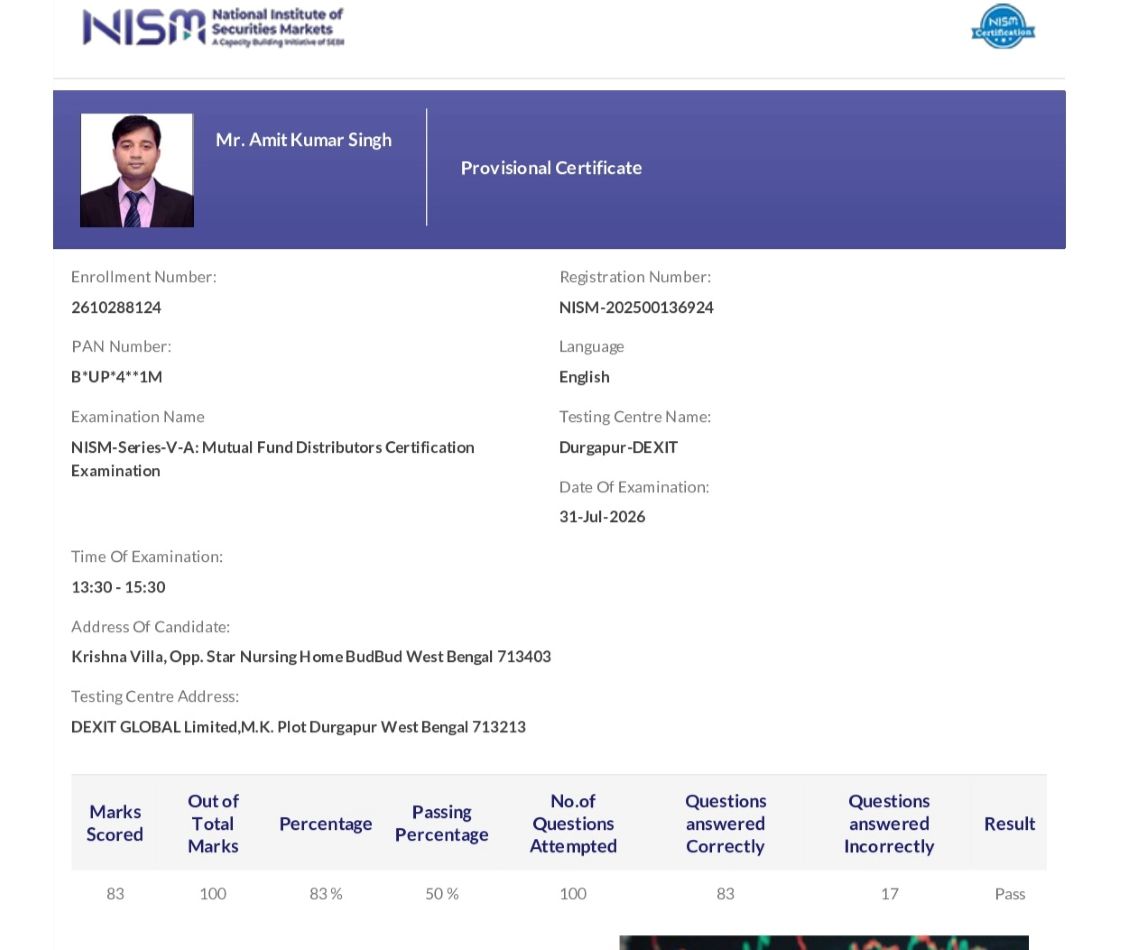The width and height of the screenshot is (1121, 950).
Task: Click the 'Registration Number:' label
Action: pyautogui.click(x=635, y=277)
